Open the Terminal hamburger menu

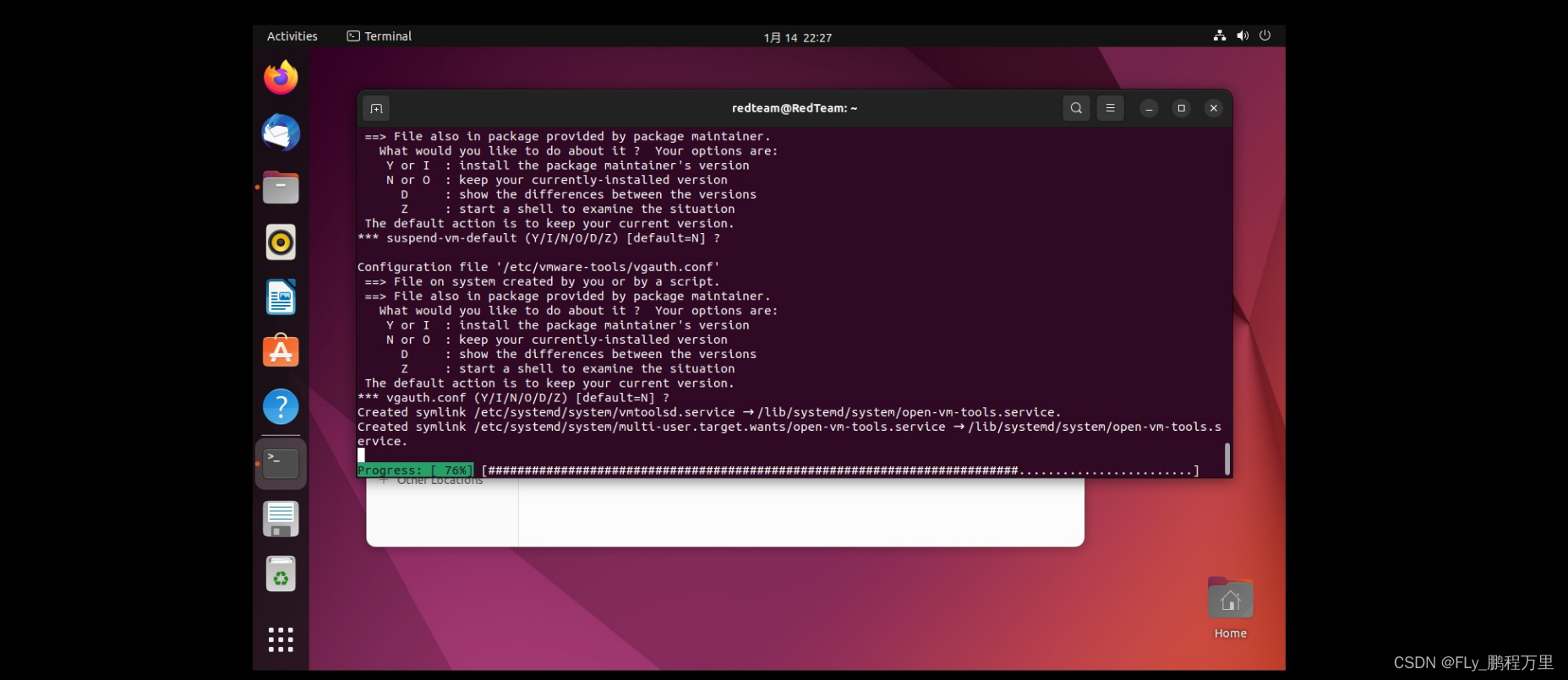1111,108
